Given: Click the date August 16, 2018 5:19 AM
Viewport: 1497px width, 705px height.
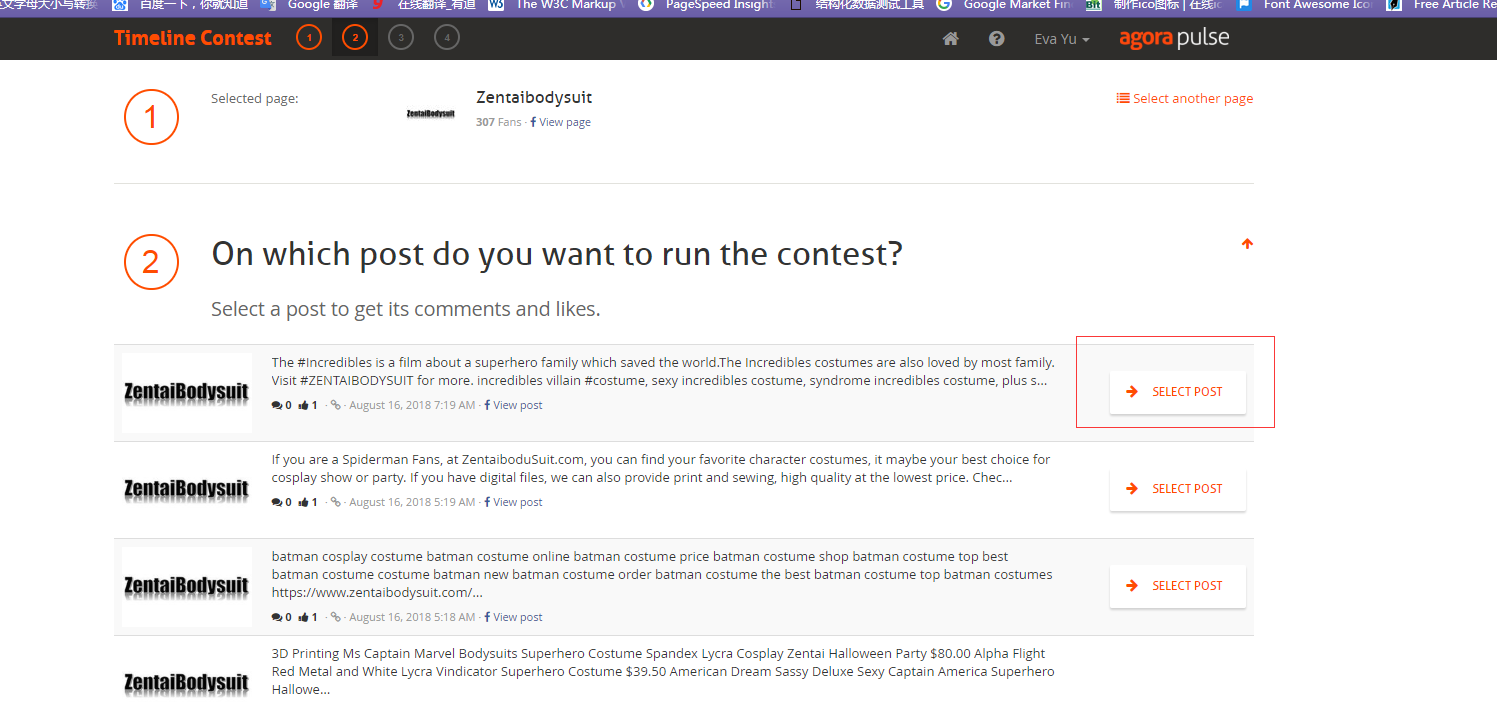Looking at the screenshot, I should click(x=412, y=502).
